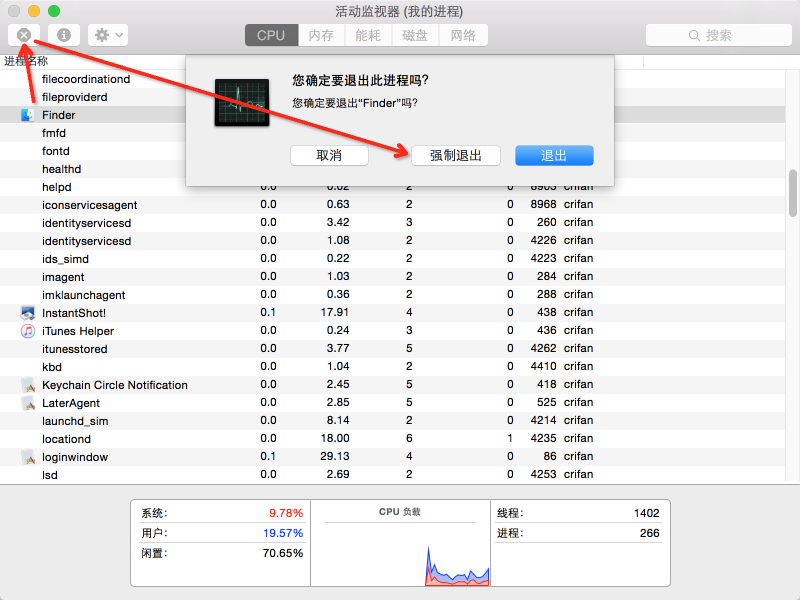This screenshot has height=600, width=800.
Task: Click the blue 退出 button
Action: click(554, 156)
